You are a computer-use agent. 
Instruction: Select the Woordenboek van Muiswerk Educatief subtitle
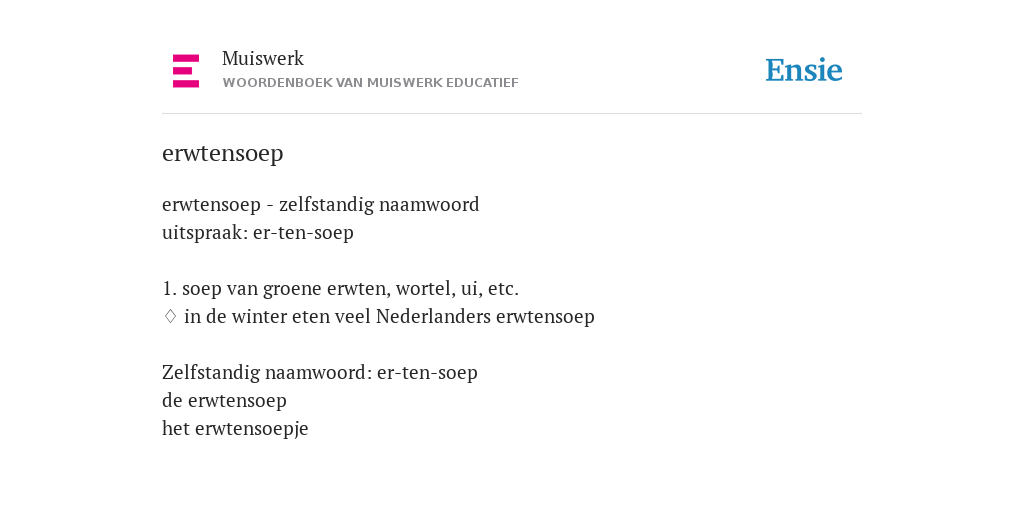(370, 83)
